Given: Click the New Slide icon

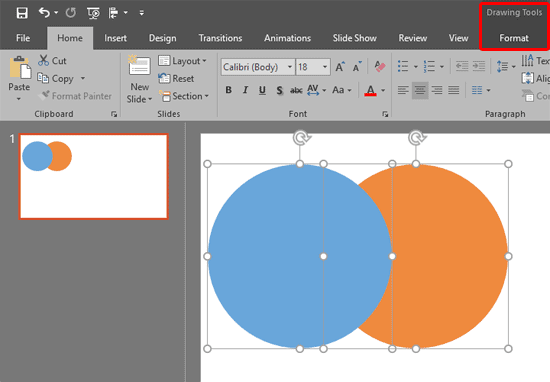Looking at the screenshot, I should [139, 66].
